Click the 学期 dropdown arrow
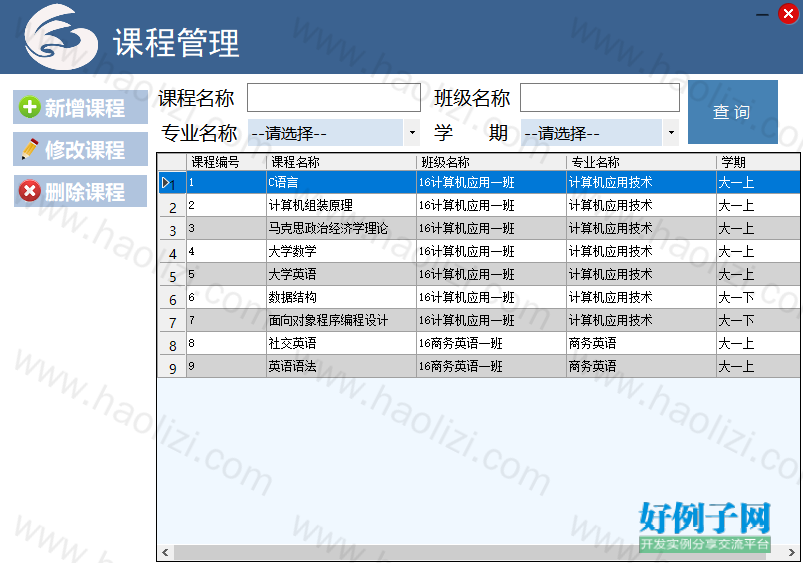The height and width of the screenshot is (563, 803). click(671, 133)
